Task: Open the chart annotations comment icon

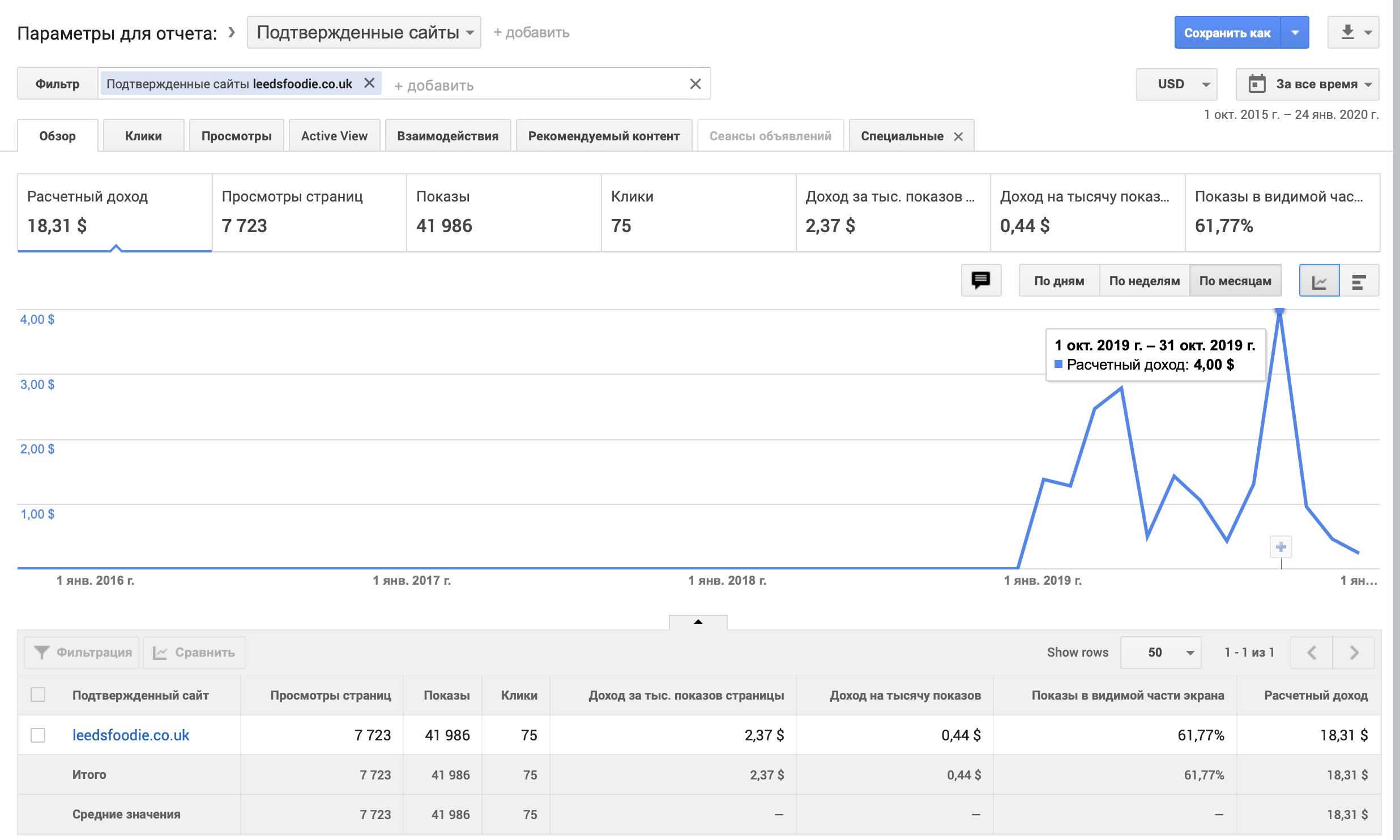Action: pyautogui.click(x=980, y=280)
